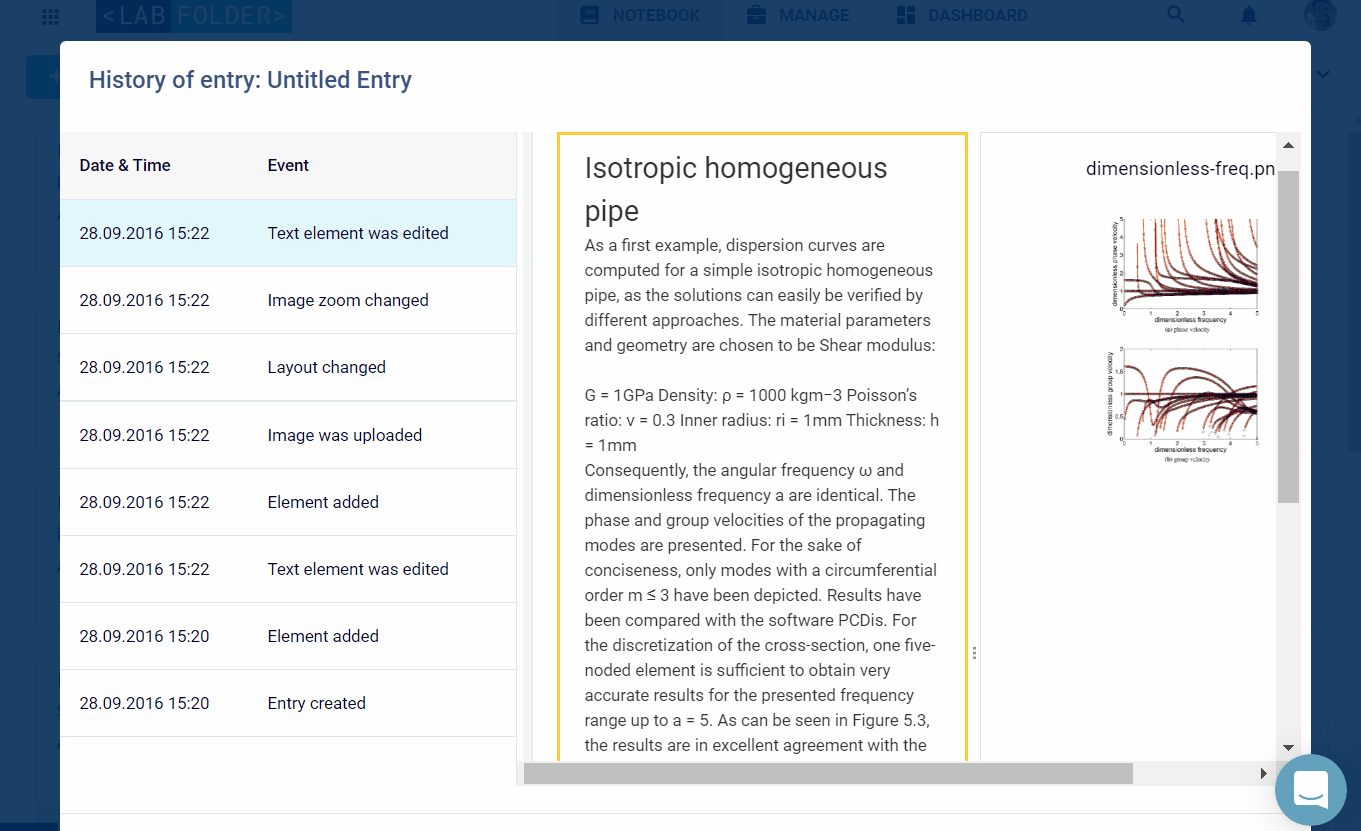Click the splitter handle between text and image
The height and width of the screenshot is (831, 1361).
click(974, 653)
